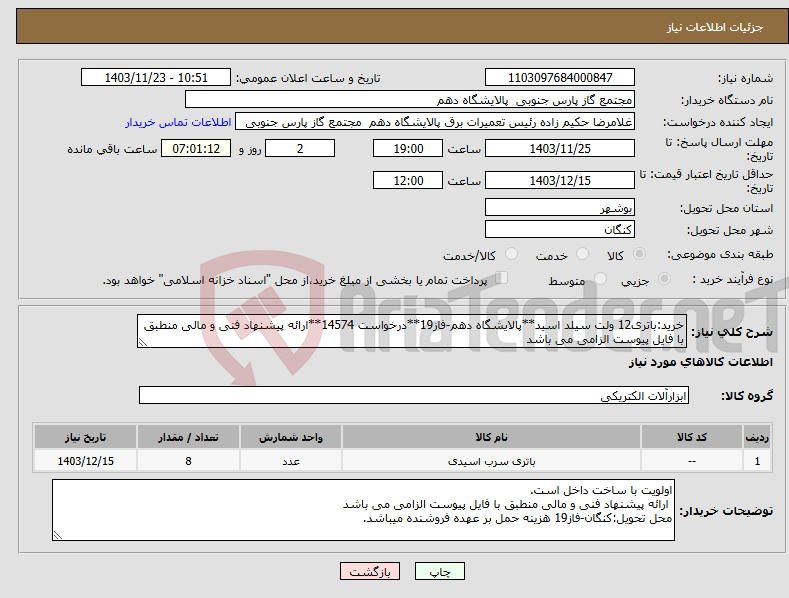Select the کالا/خدمت radio button
The height and width of the screenshot is (598, 789).
coord(511,254)
